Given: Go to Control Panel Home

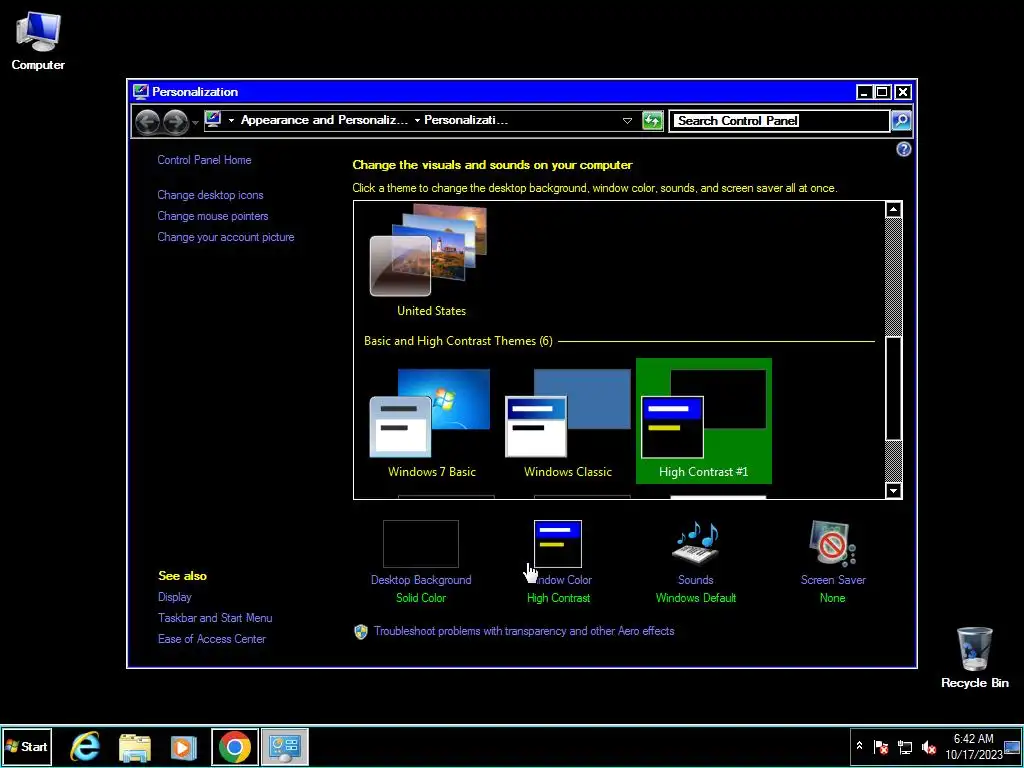Looking at the screenshot, I should 204,160.
